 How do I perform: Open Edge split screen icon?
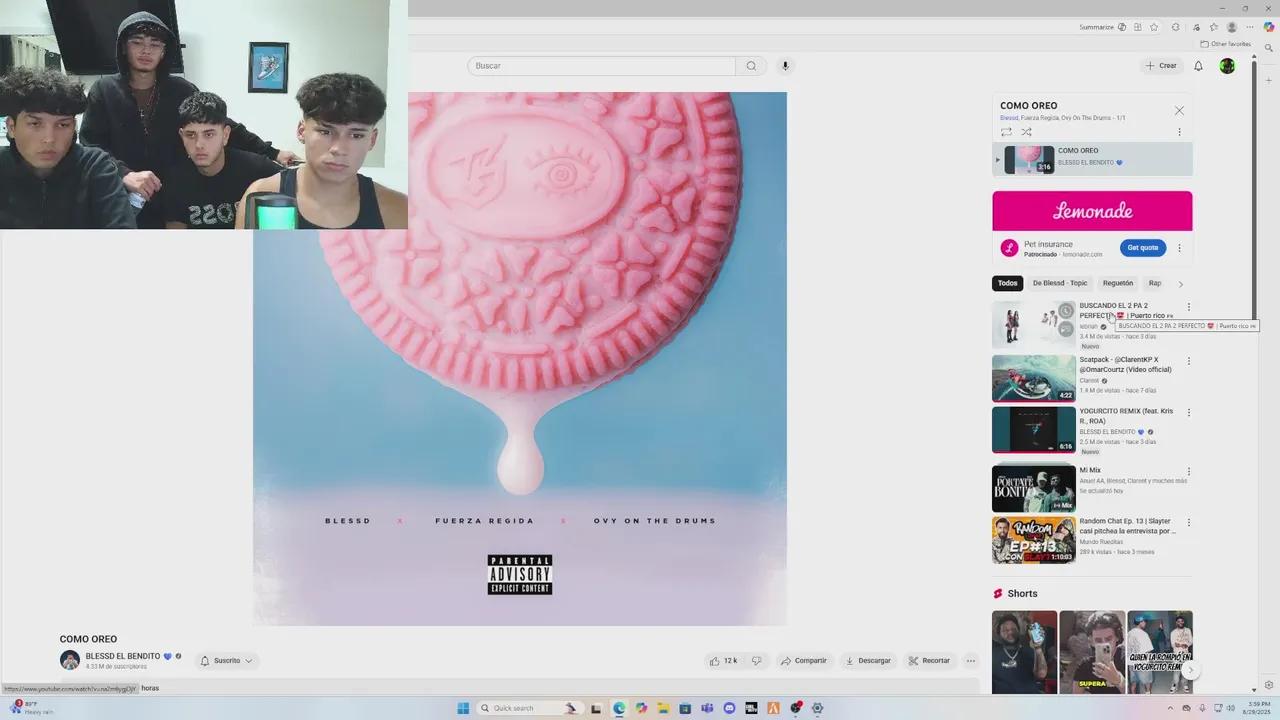tap(1138, 27)
